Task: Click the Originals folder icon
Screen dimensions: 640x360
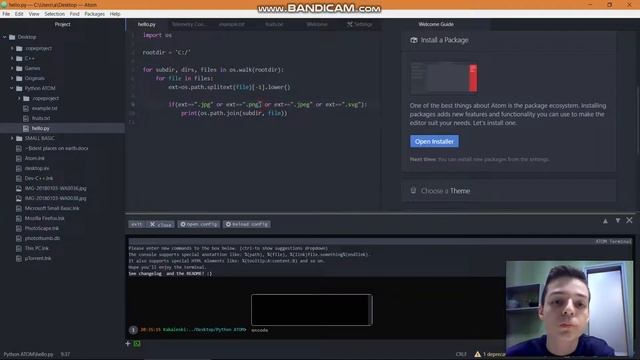Action: (19, 78)
